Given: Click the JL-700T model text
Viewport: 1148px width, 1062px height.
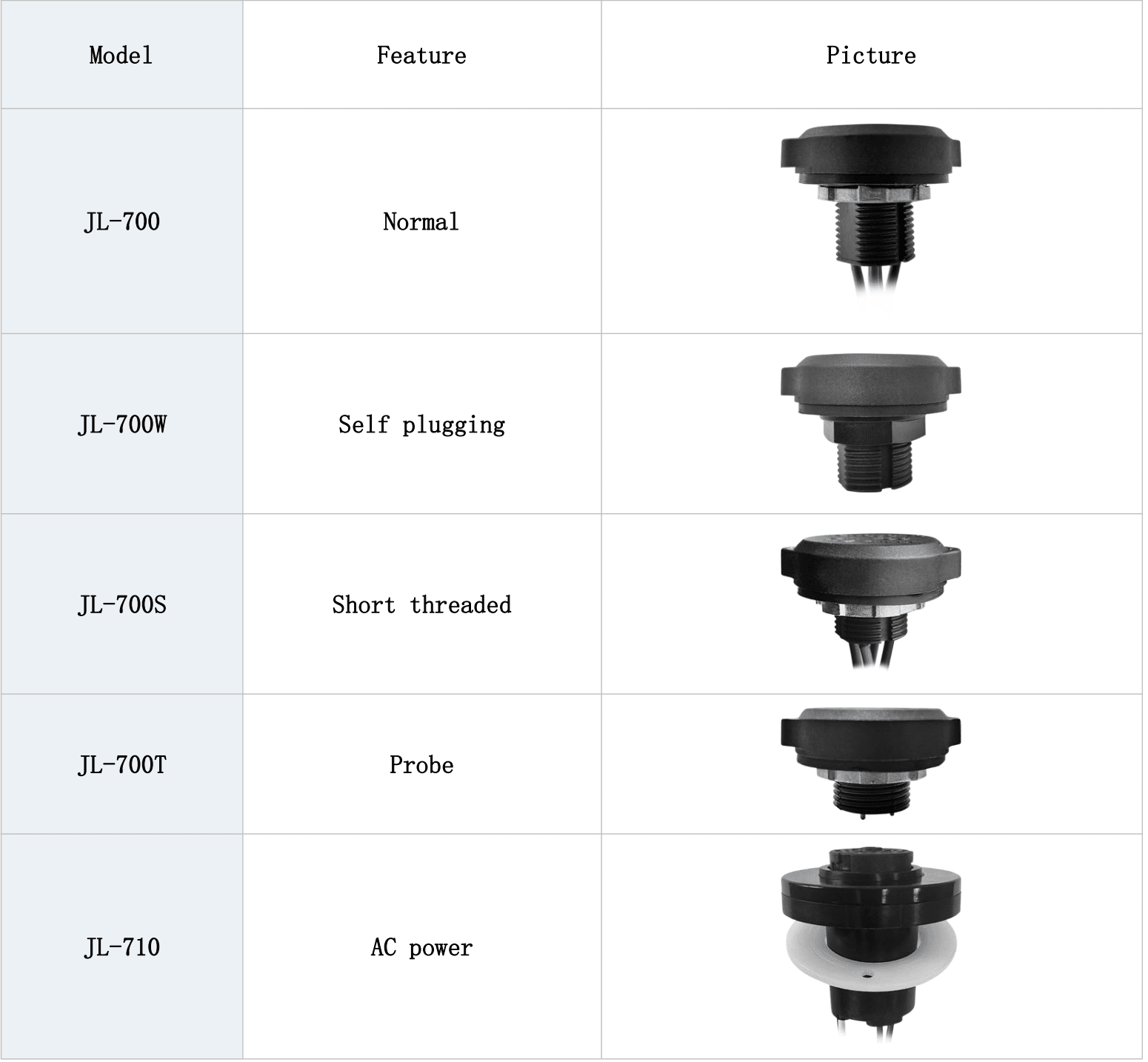Looking at the screenshot, I should pos(121,764).
